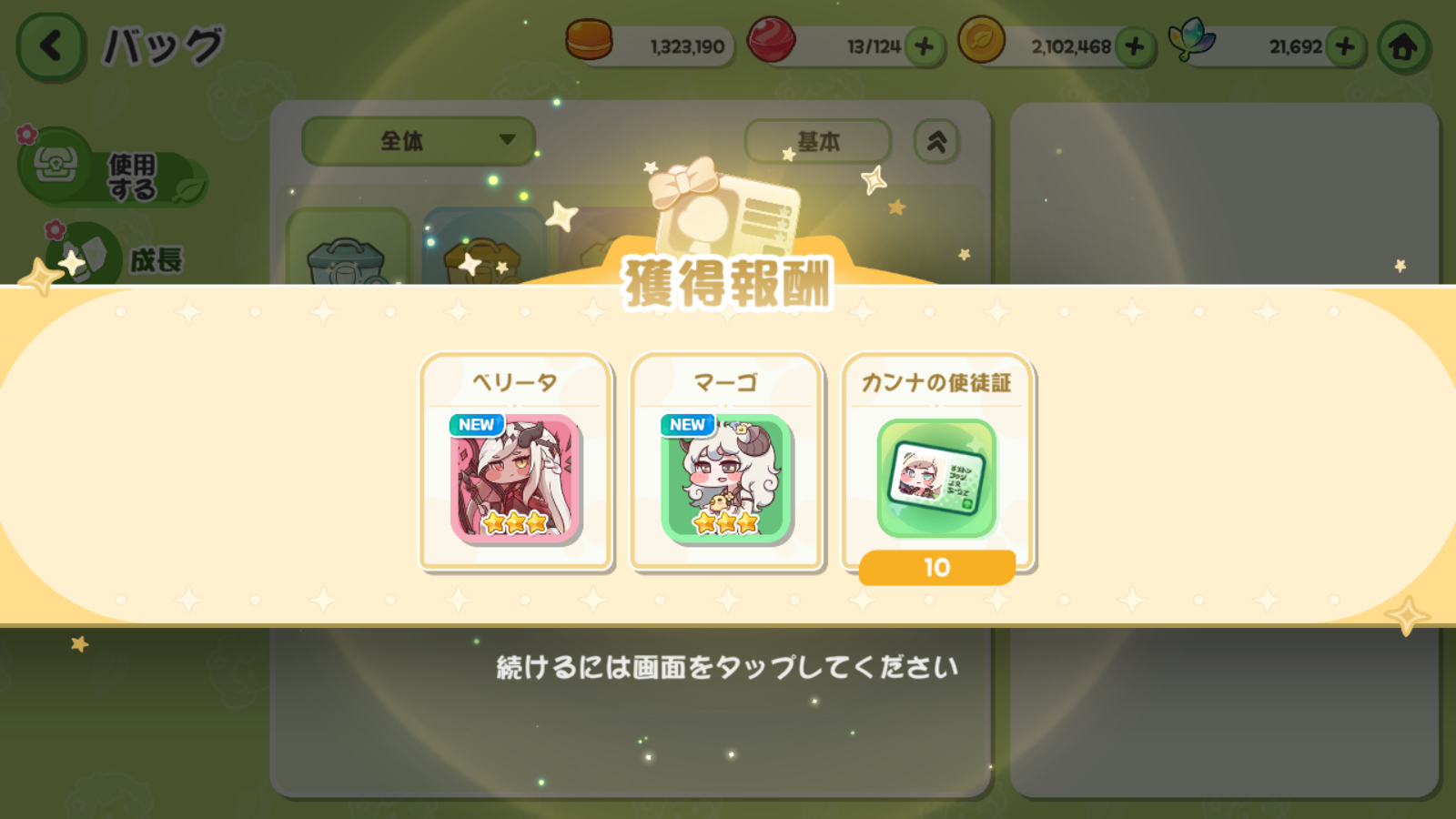Tap the red candy currency icon

pos(771,40)
